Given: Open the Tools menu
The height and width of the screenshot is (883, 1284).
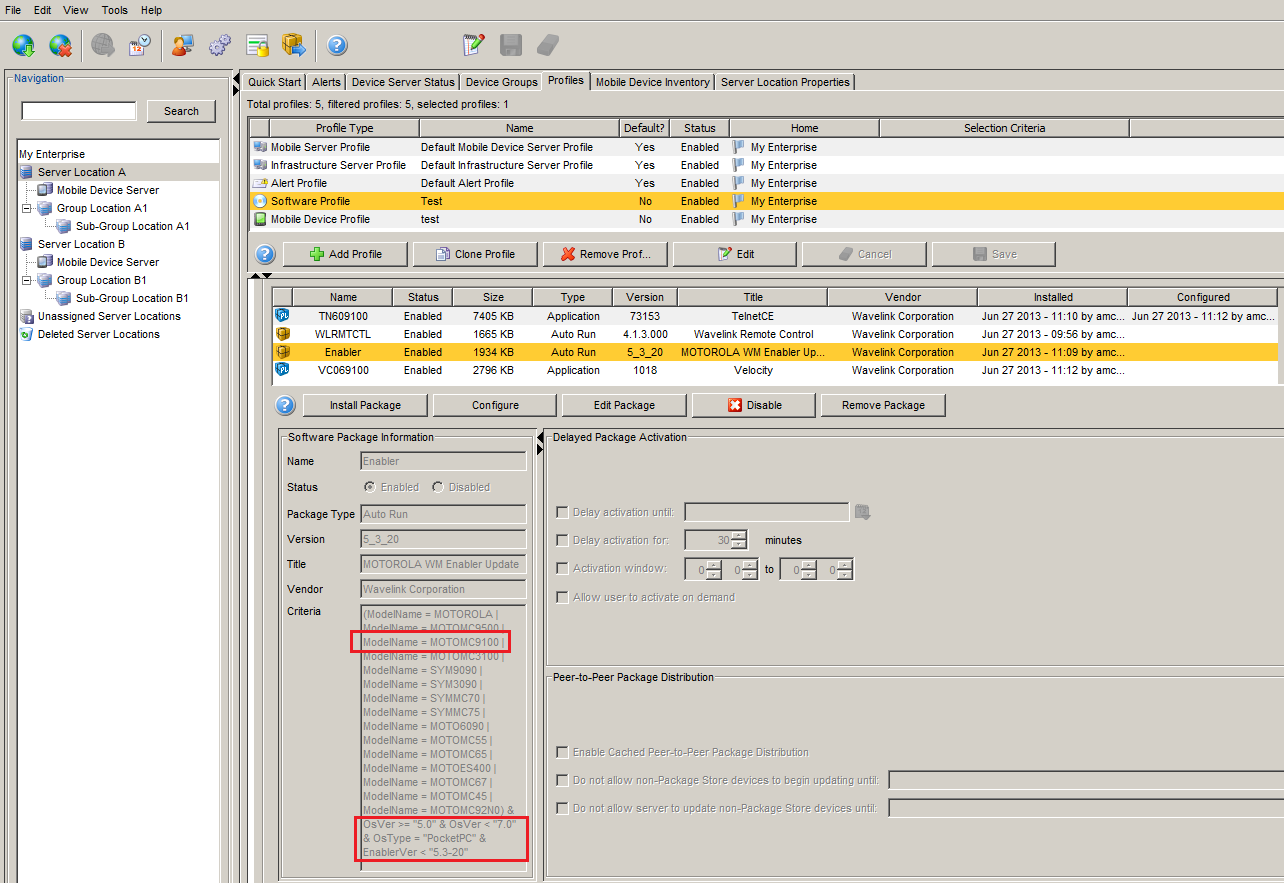Looking at the screenshot, I should pos(114,10).
